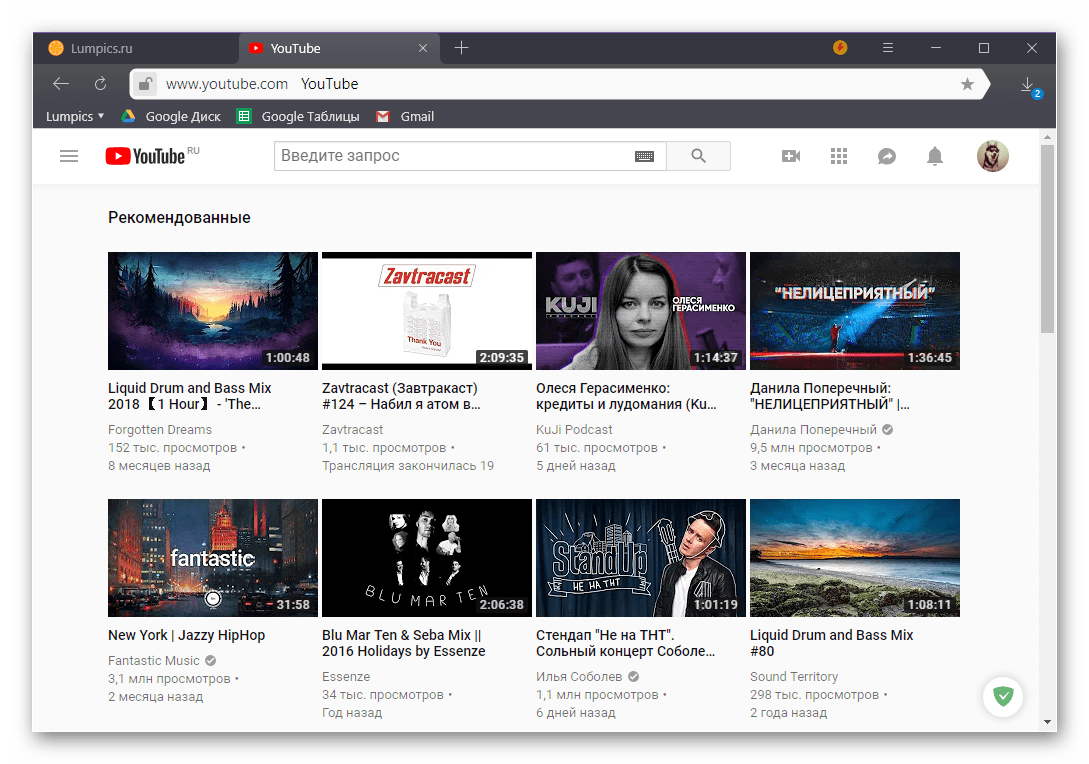Open the KuJi Podcast channel
Viewport: 1089px width, 764px height.
(x=574, y=429)
